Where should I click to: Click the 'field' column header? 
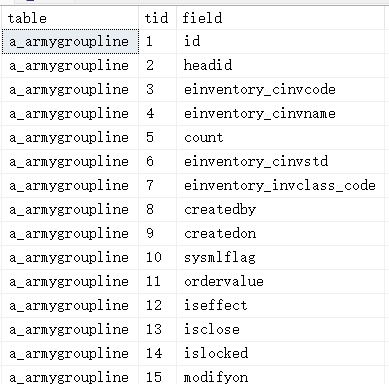point(280,18)
